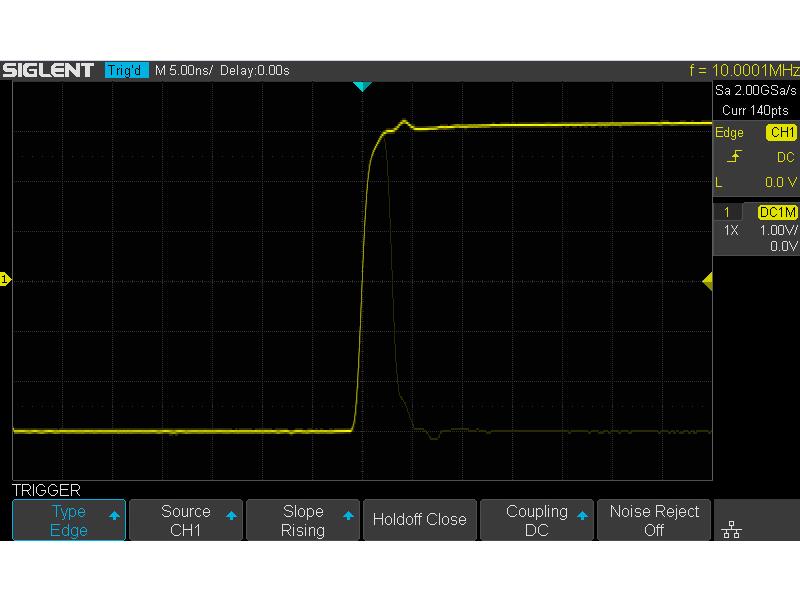Click the Edge trigger type label in sidebar
The height and width of the screenshot is (600, 800).
click(x=729, y=133)
